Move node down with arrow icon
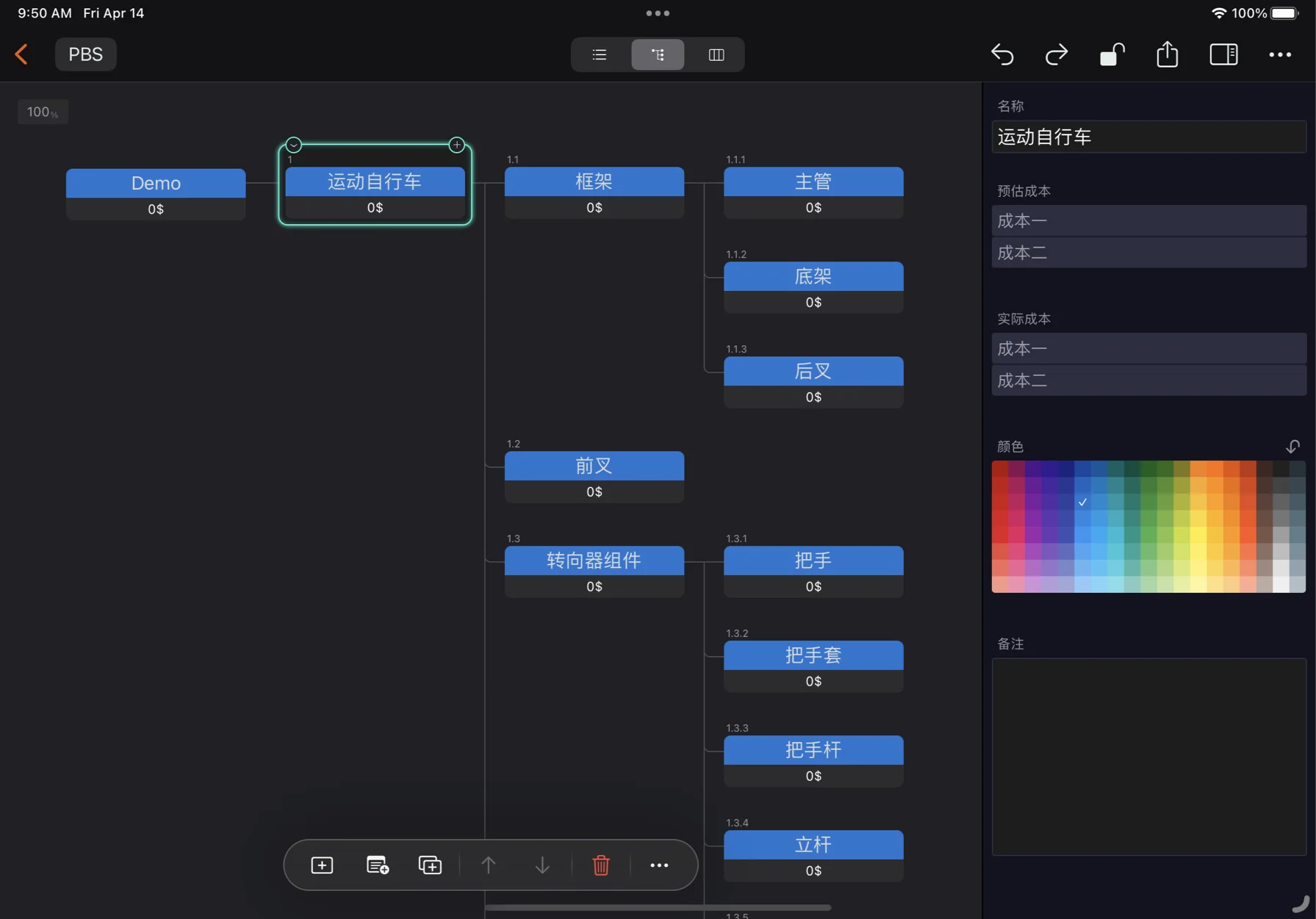Viewport: 1316px width, 919px height. point(542,865)
